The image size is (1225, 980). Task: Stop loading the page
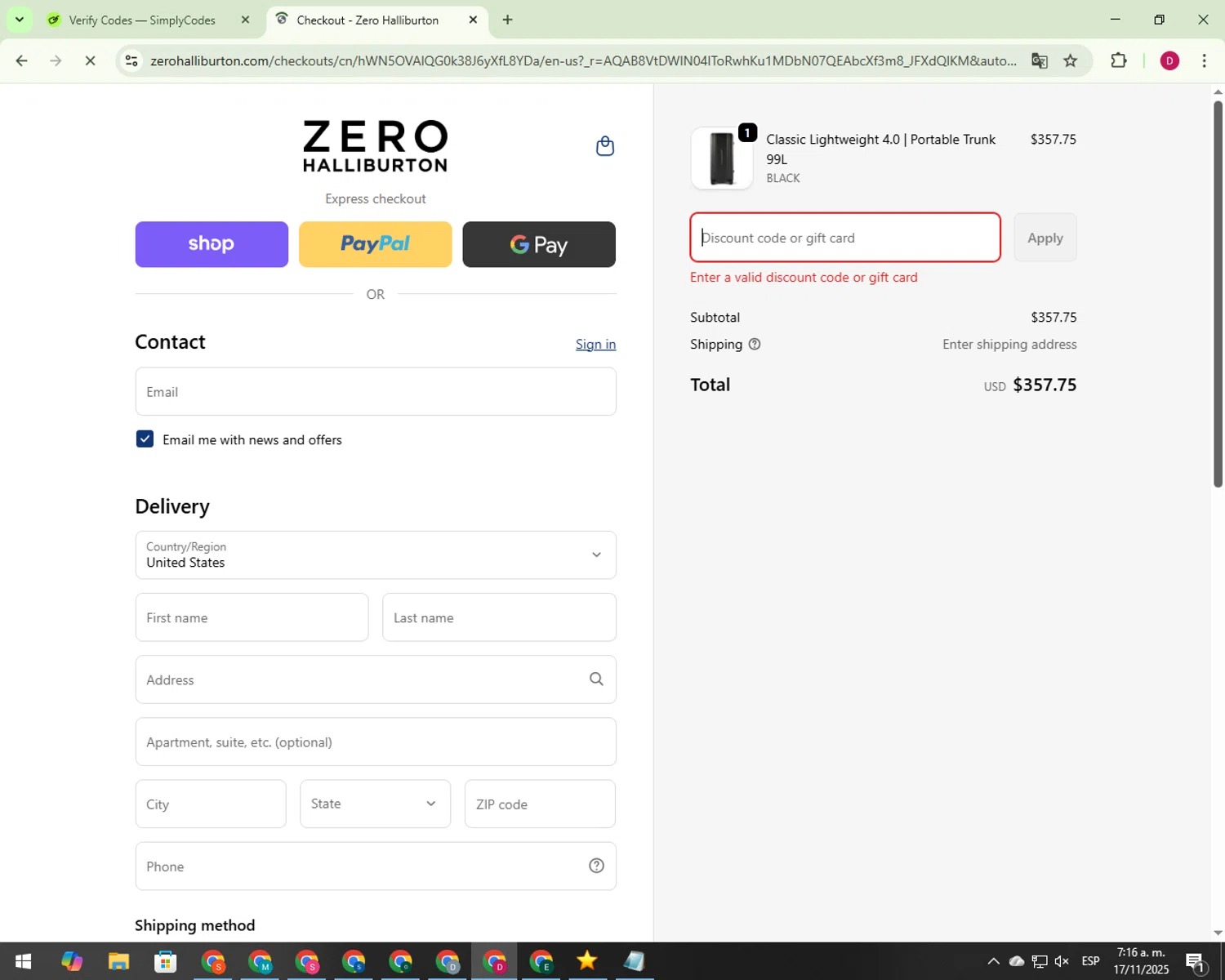point(90,60)
